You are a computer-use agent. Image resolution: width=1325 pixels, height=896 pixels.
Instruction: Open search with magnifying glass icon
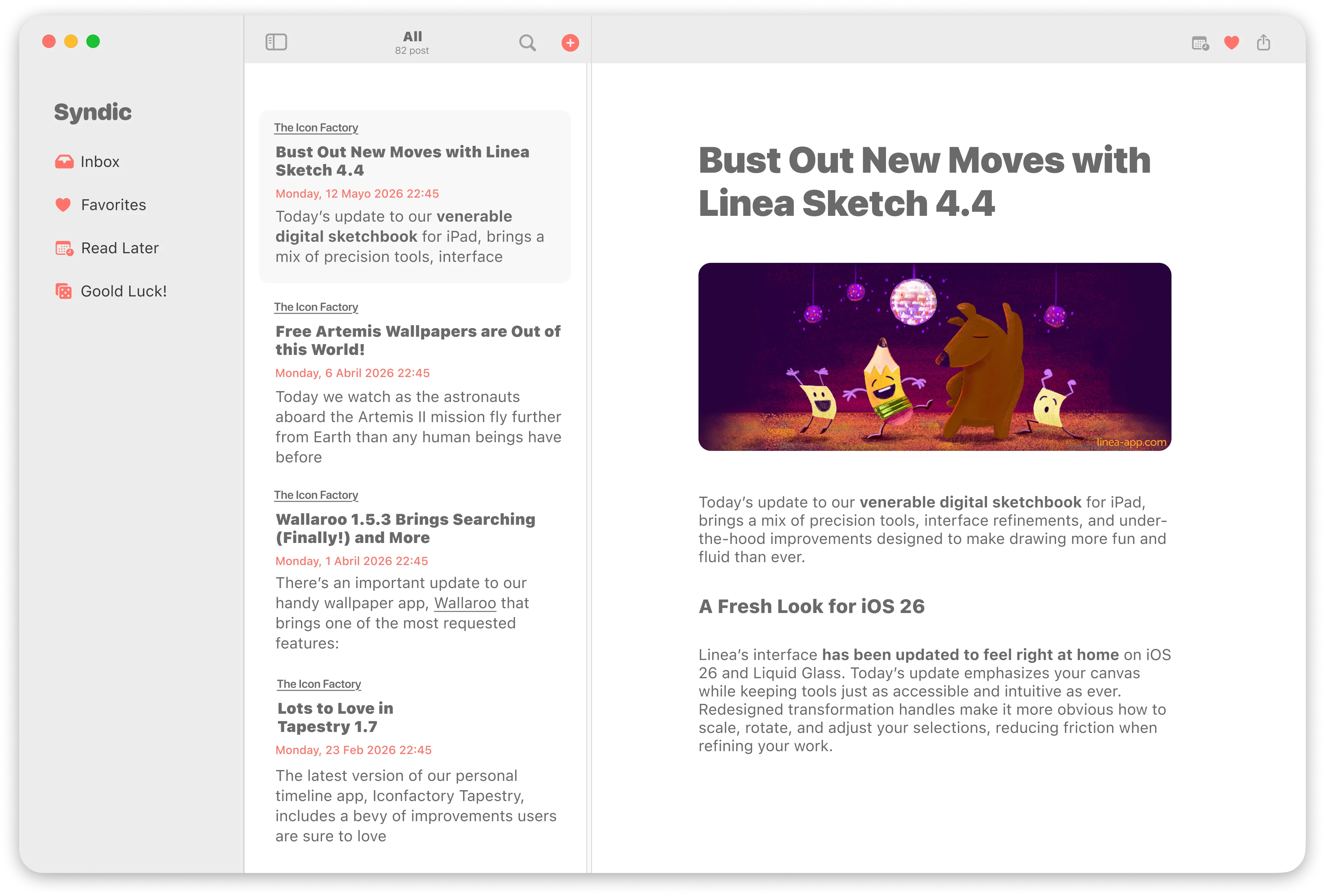coord(527,43)
